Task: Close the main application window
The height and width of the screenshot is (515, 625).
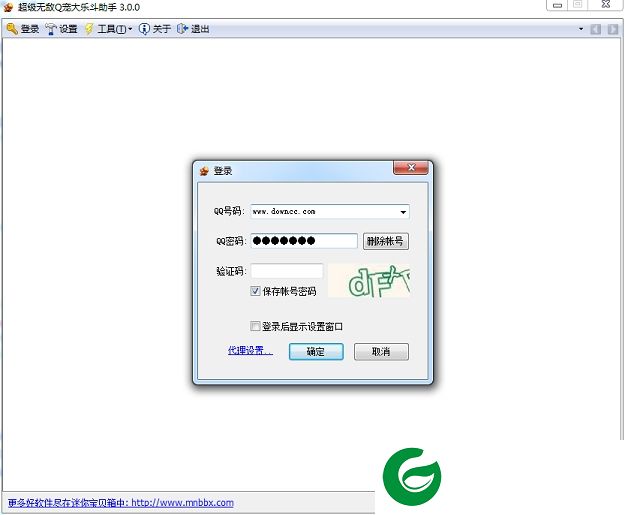Action: click(606, 4)
